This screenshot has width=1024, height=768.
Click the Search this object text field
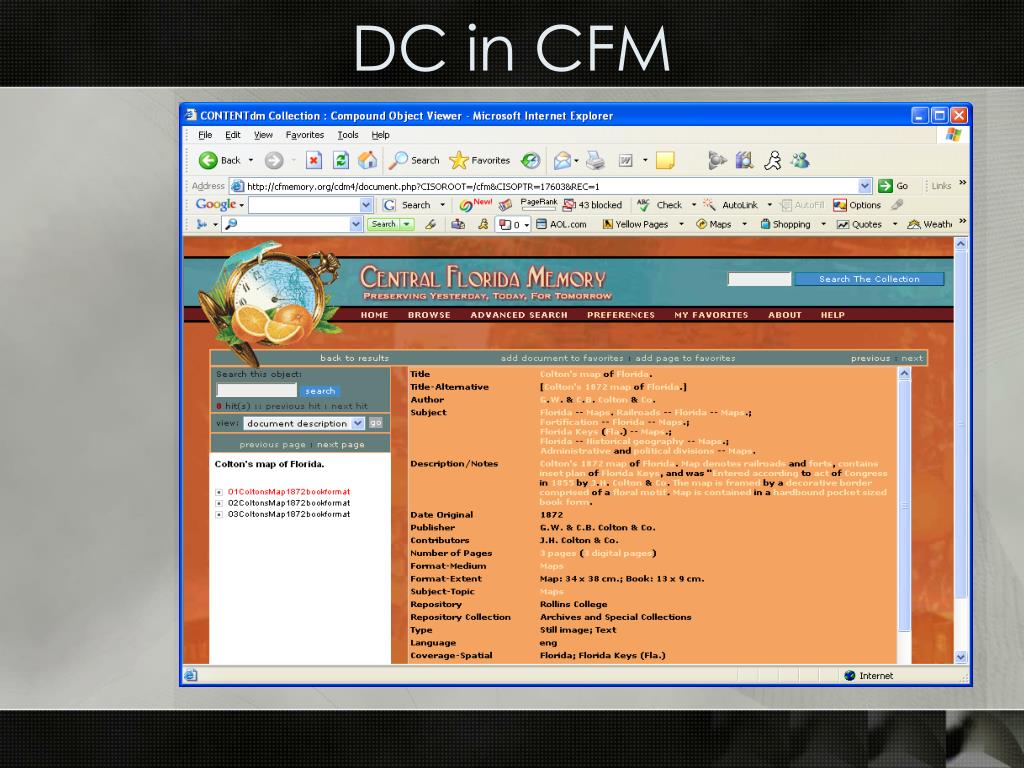[257, 391]
